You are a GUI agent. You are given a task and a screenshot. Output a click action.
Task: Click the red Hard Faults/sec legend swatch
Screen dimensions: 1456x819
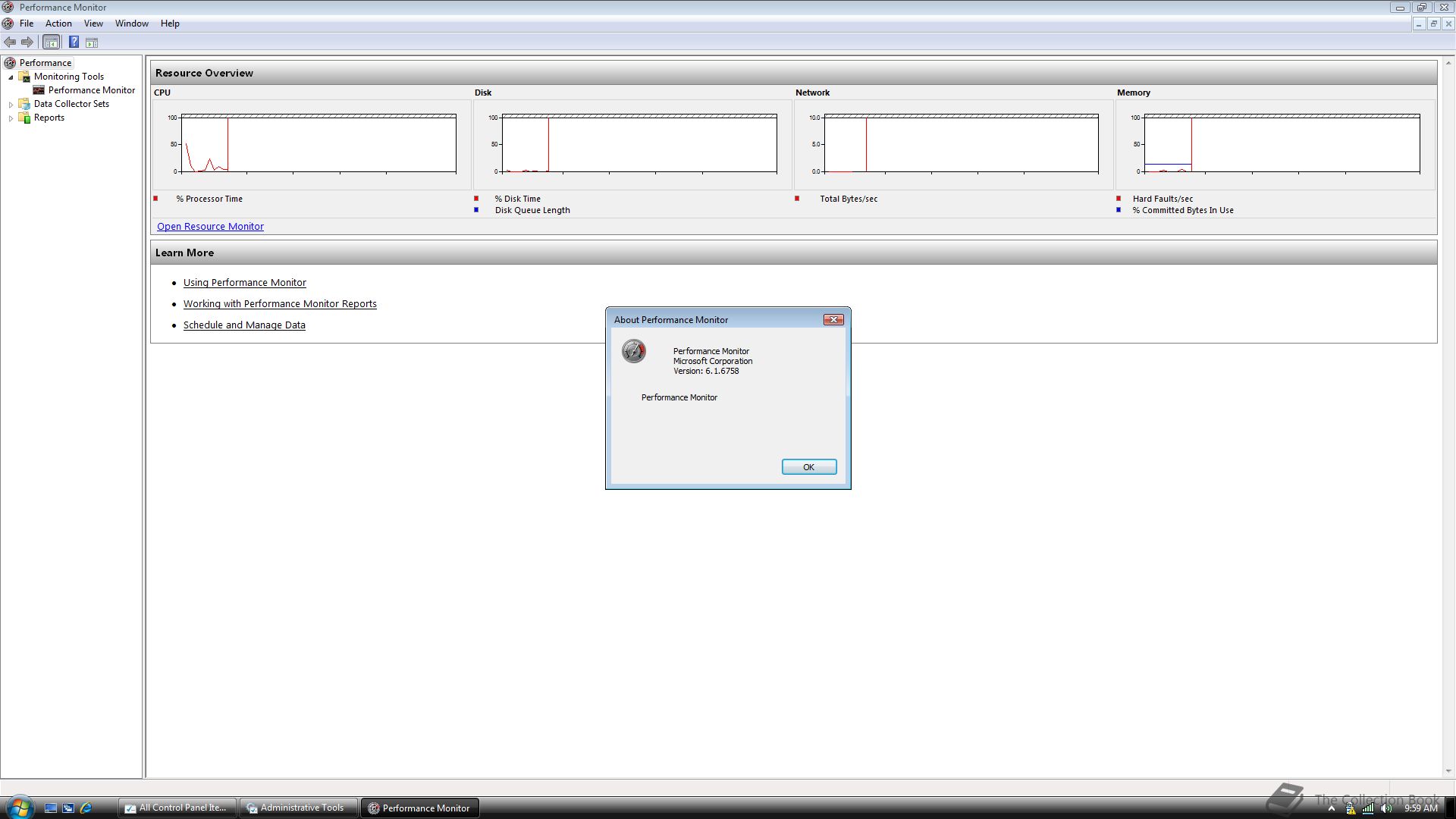pos(1119,199)
